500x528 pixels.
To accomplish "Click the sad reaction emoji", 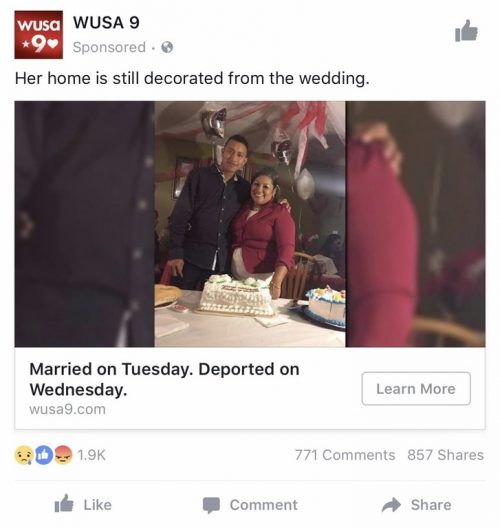I will point(24,455).
